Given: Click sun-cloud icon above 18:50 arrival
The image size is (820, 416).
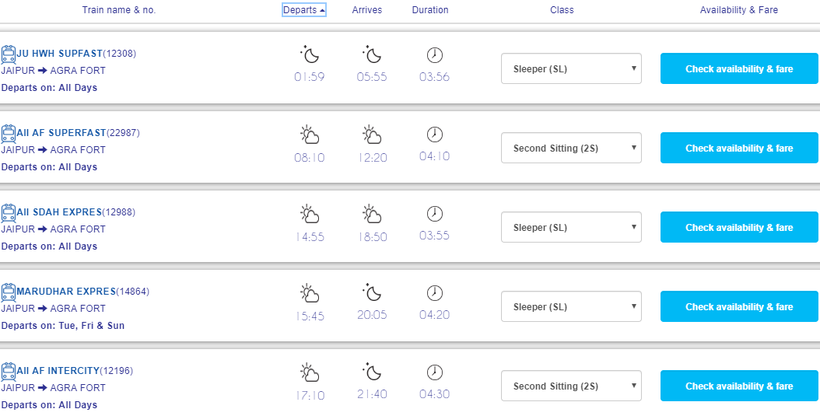Looking at the screenshot, I should tap(372, 213).
